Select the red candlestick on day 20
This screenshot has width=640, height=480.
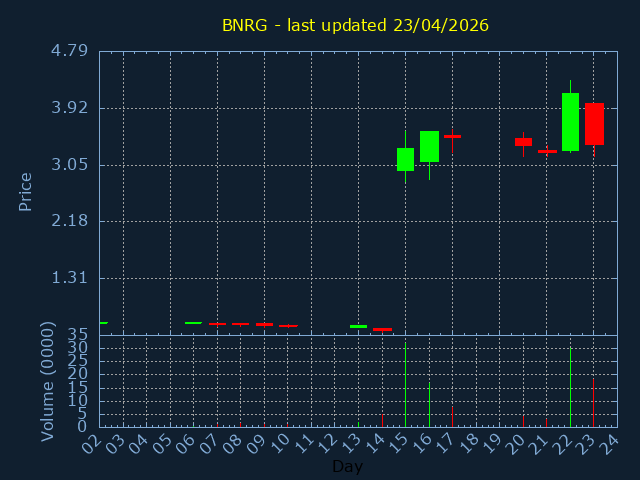pos(523,142)
